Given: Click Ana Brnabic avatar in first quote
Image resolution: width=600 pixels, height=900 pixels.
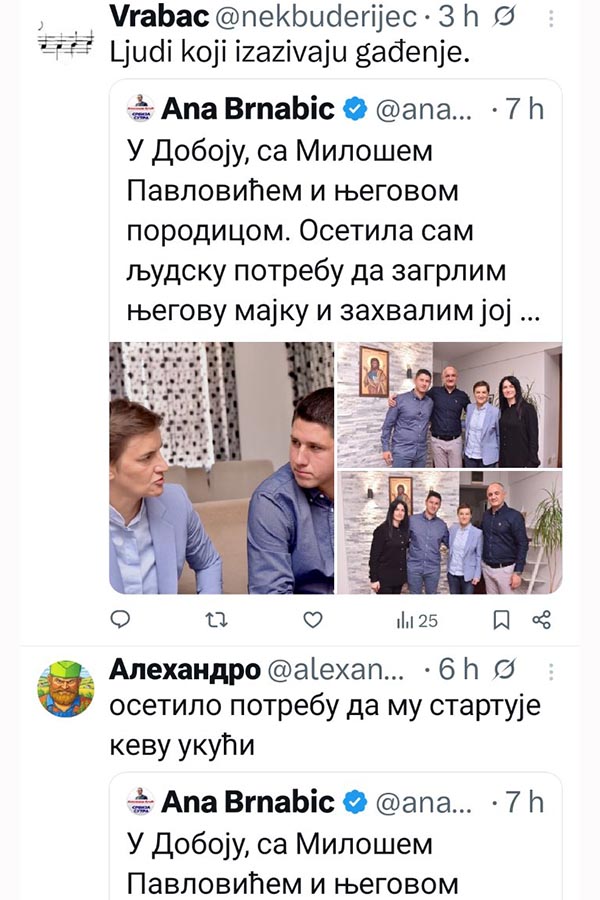Looking at the screenshot, I should pyautogui.click(x=141, y=108).
